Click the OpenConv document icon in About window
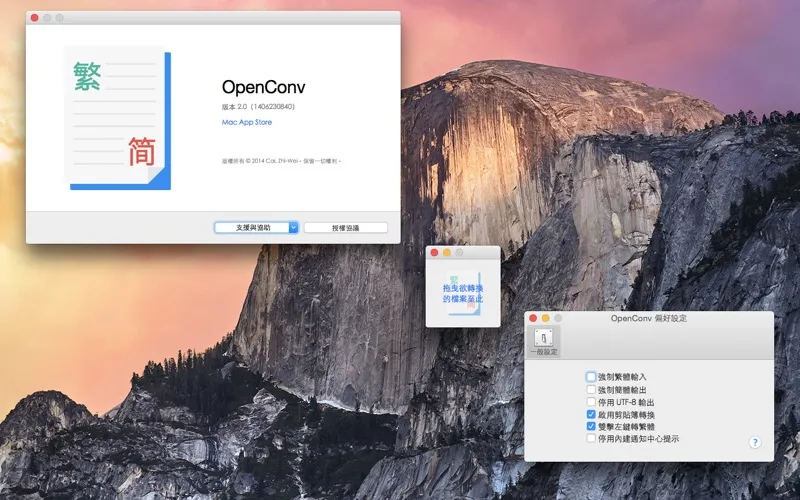This screenshot has height=500, width=800. tap(118, 118)
